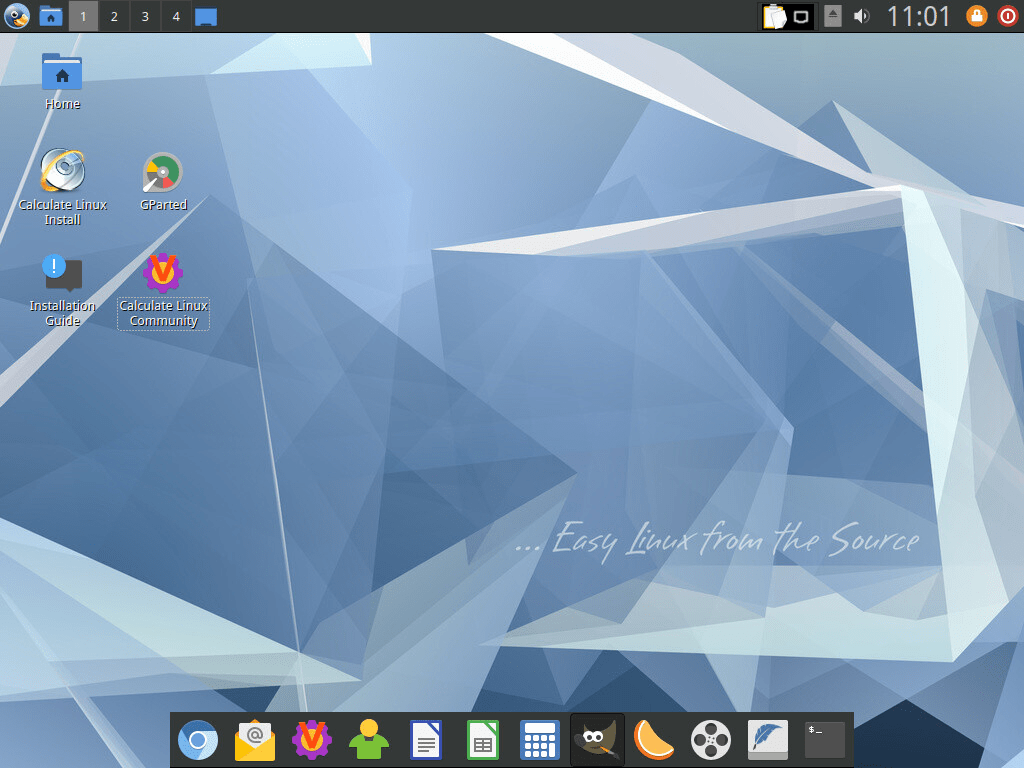Open the green user chat application
The width and height of the screenshot is (1024, 768).
[369, 740]
